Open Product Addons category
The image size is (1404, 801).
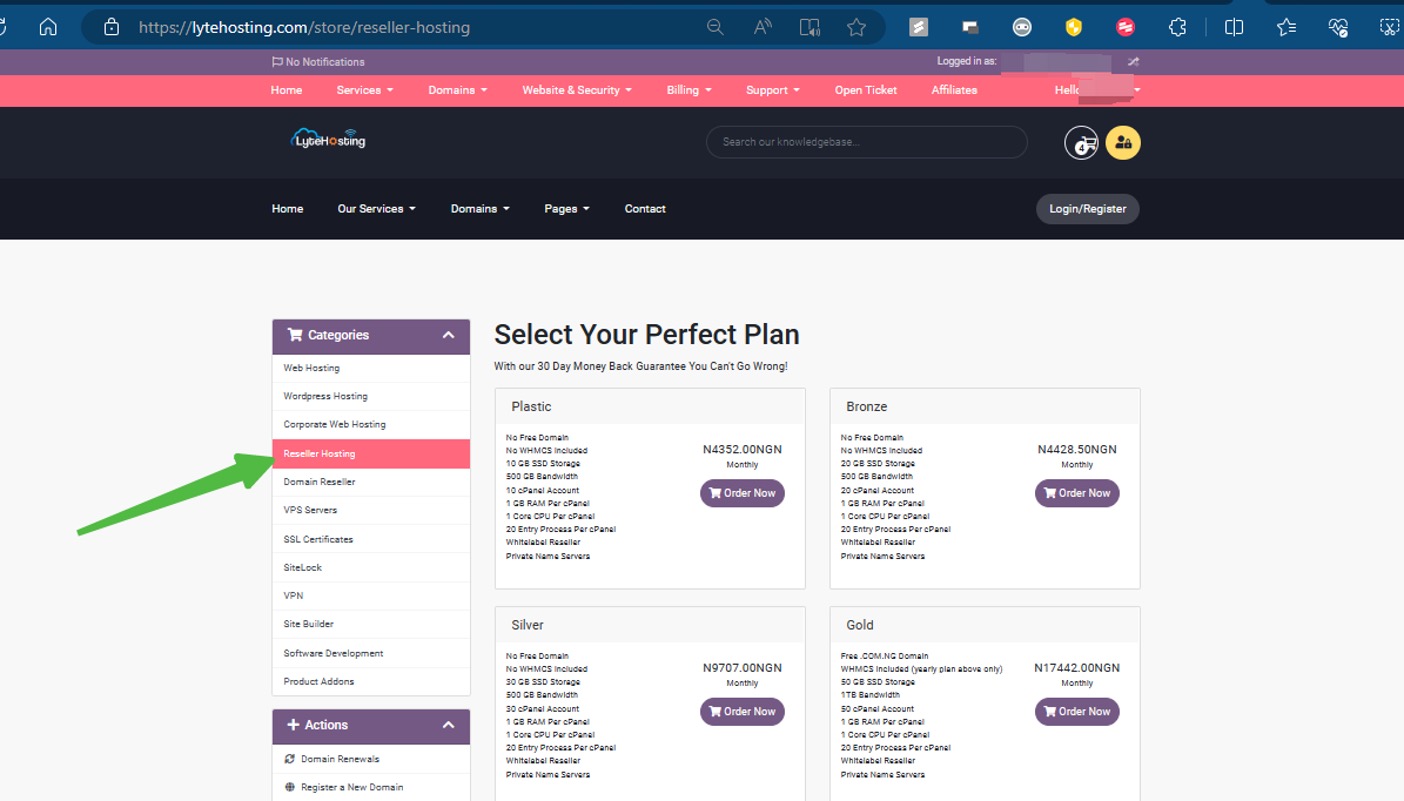(371, 682)
